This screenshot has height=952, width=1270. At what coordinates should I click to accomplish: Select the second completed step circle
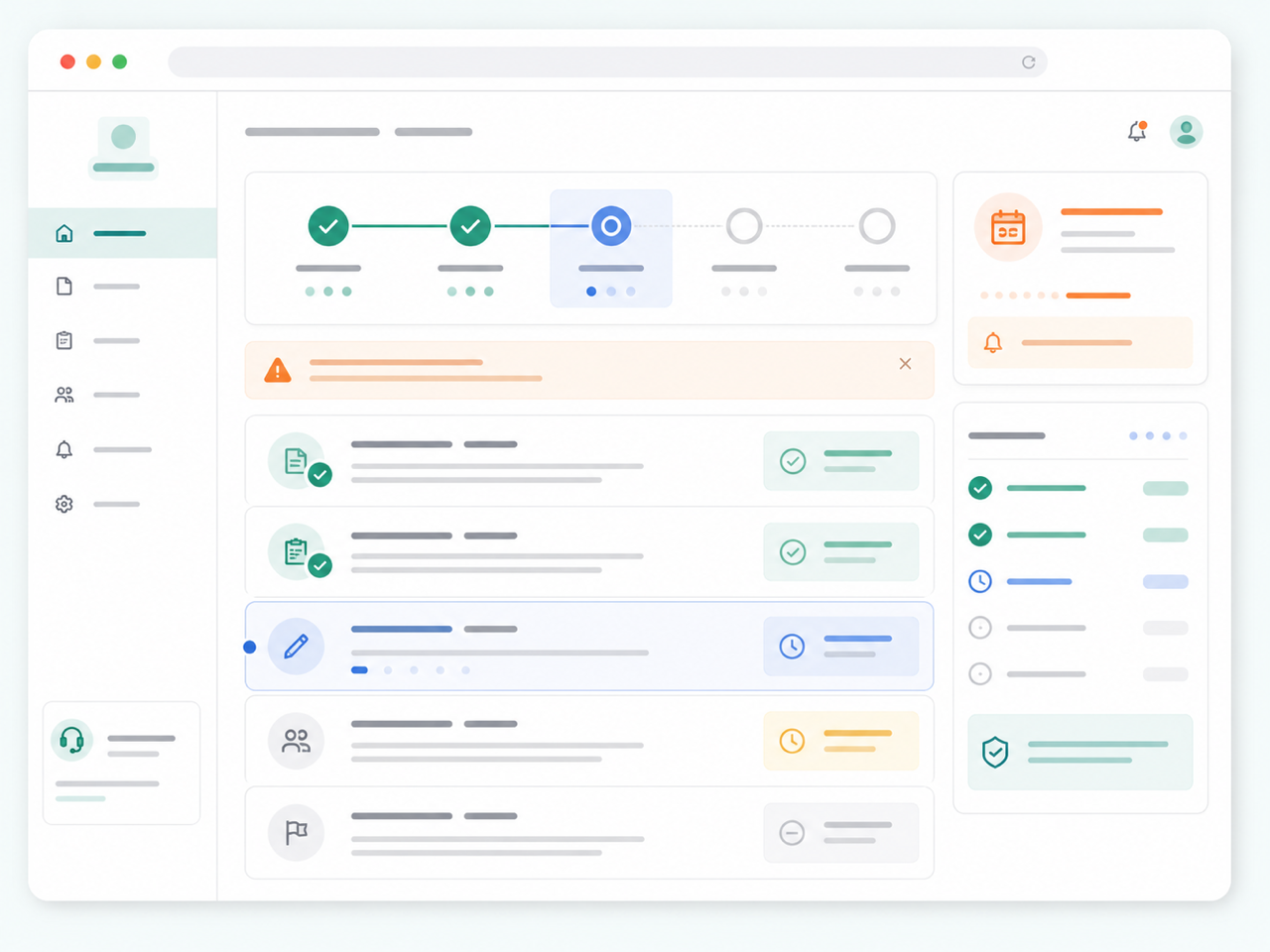coord(470,226)
